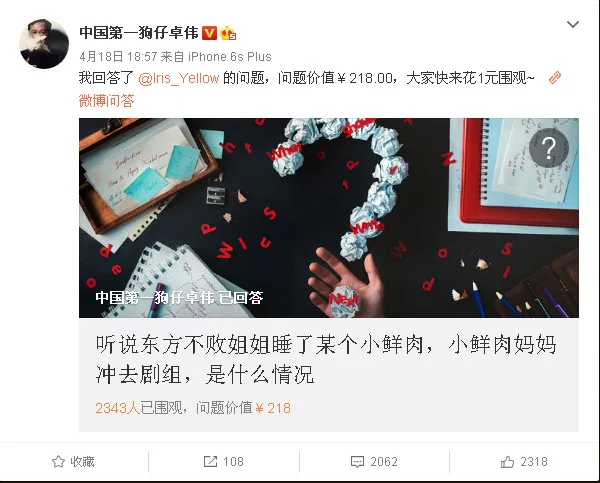Like the post with thumbs-up icon
The image size is (600, 483).
pyautogui.click(x=507, y=462)
